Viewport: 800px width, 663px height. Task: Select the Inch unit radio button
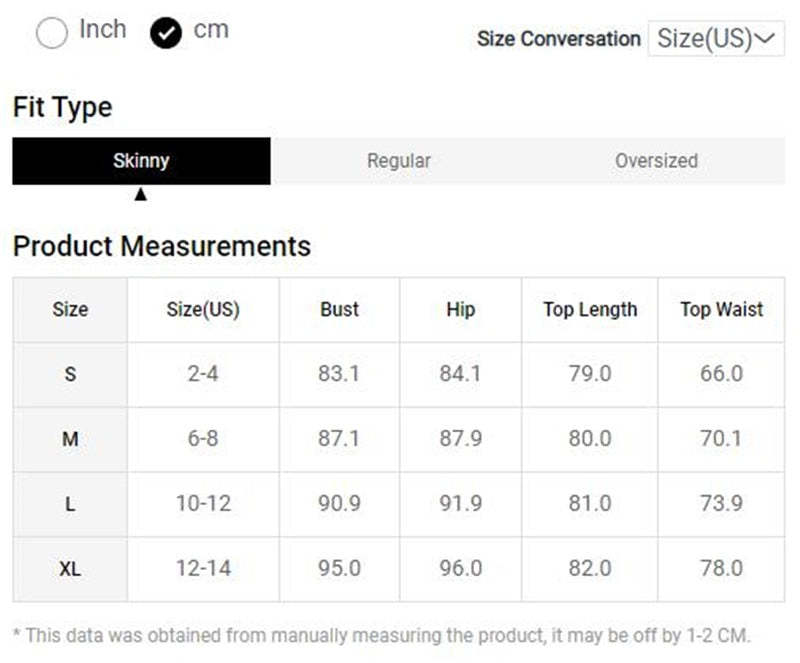pyautogui.click(x=52, y=34)
